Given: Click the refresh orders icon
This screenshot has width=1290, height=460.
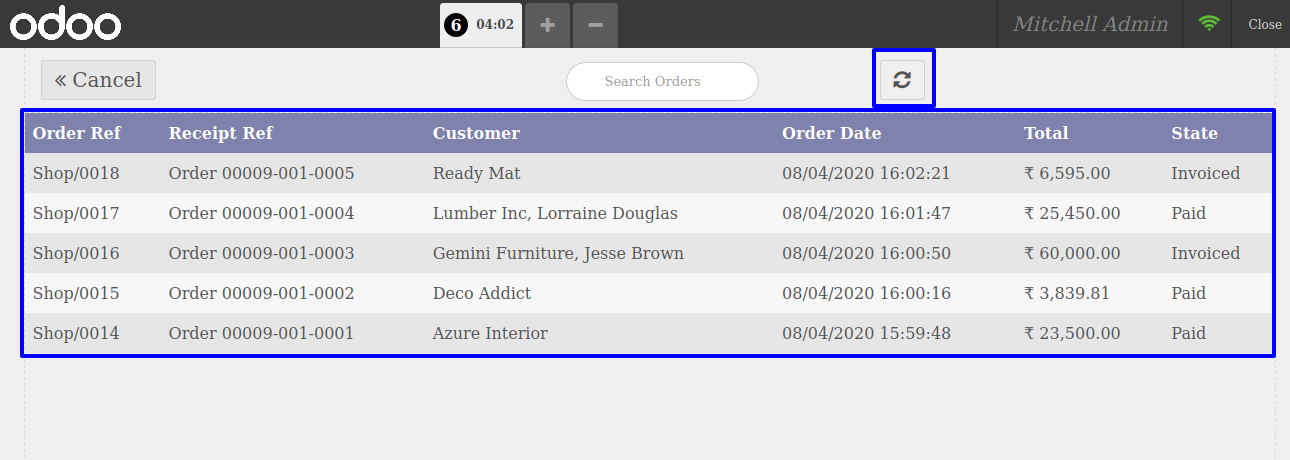Looking at the screenshot, I should (x=902, y=80).
